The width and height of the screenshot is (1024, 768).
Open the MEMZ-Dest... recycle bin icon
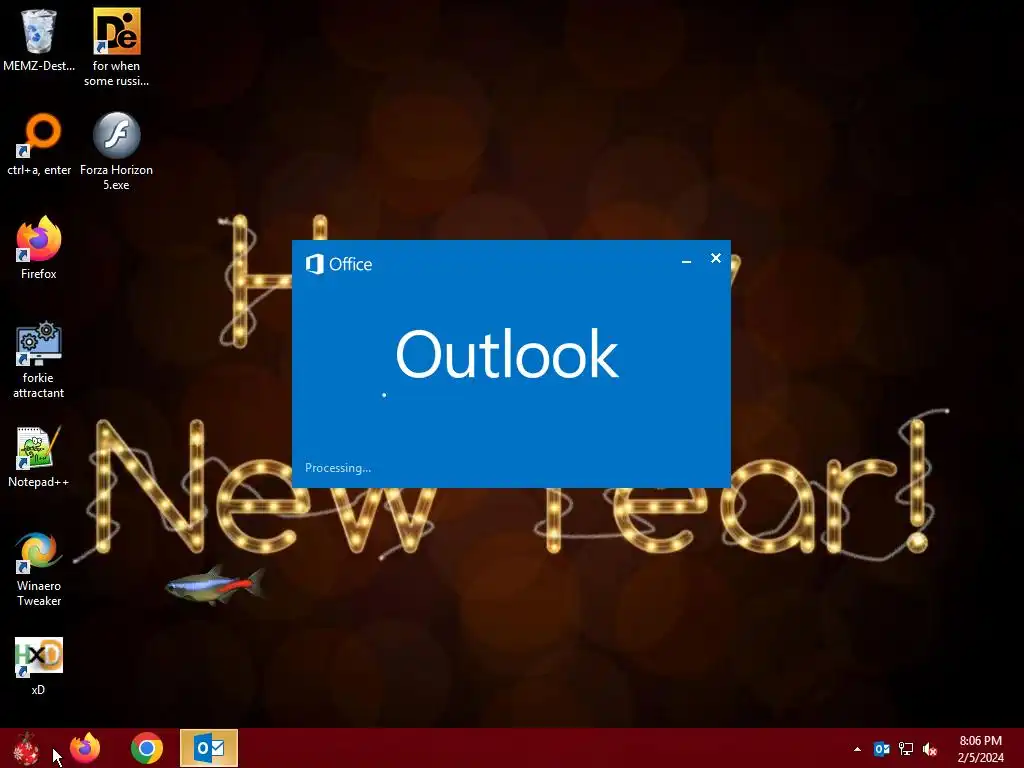pos(39,39)
